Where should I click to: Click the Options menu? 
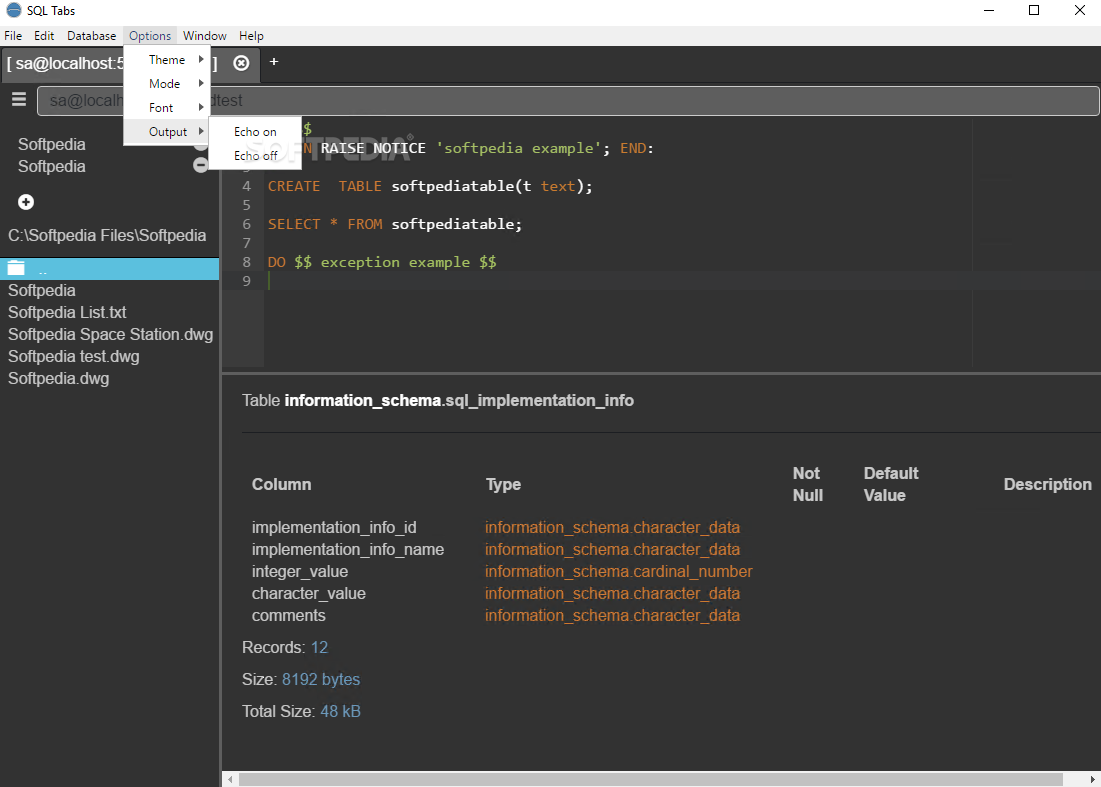(x=150, y=36)
